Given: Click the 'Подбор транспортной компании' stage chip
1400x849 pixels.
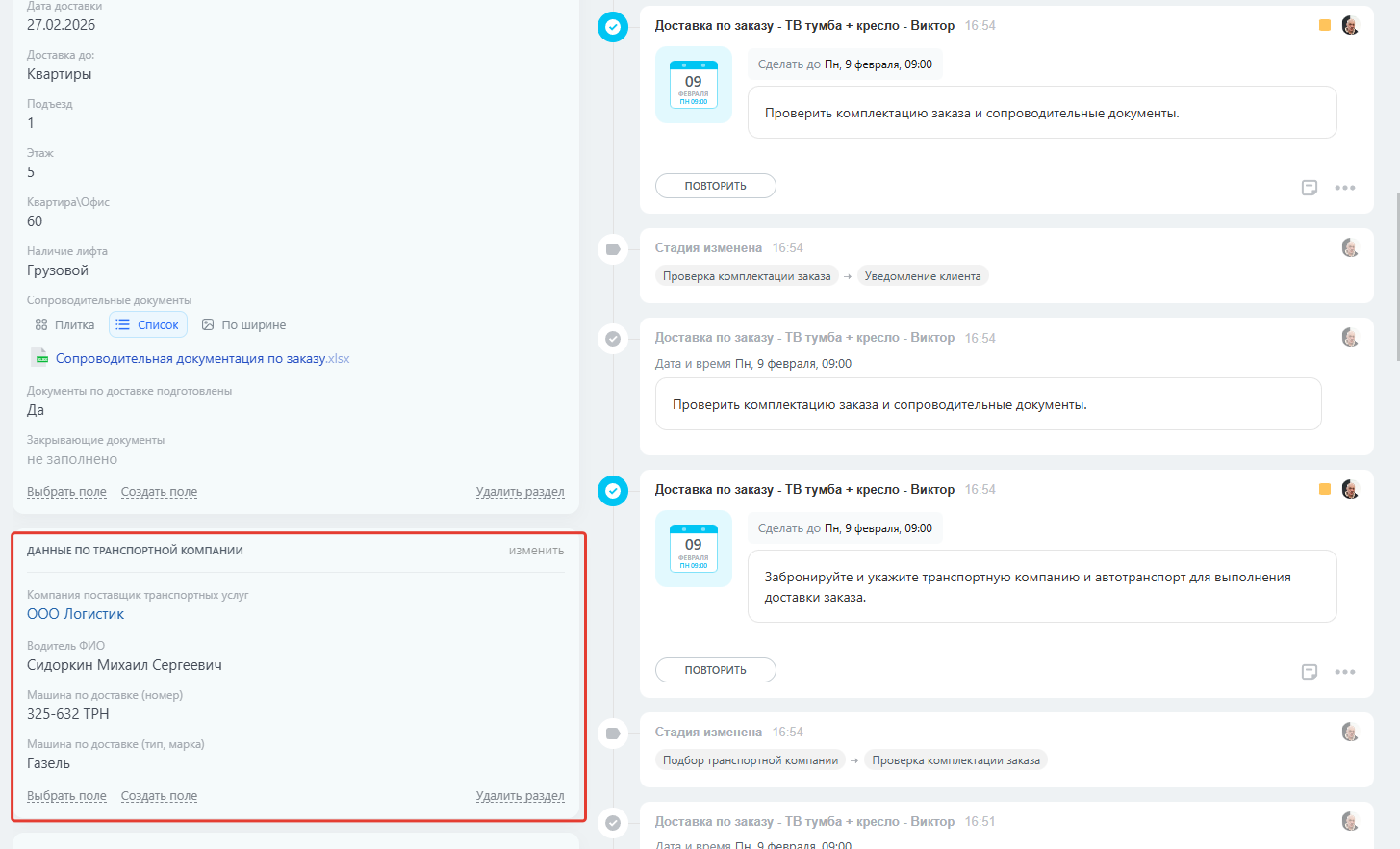Looking at the screenshot, I should 751,760.
